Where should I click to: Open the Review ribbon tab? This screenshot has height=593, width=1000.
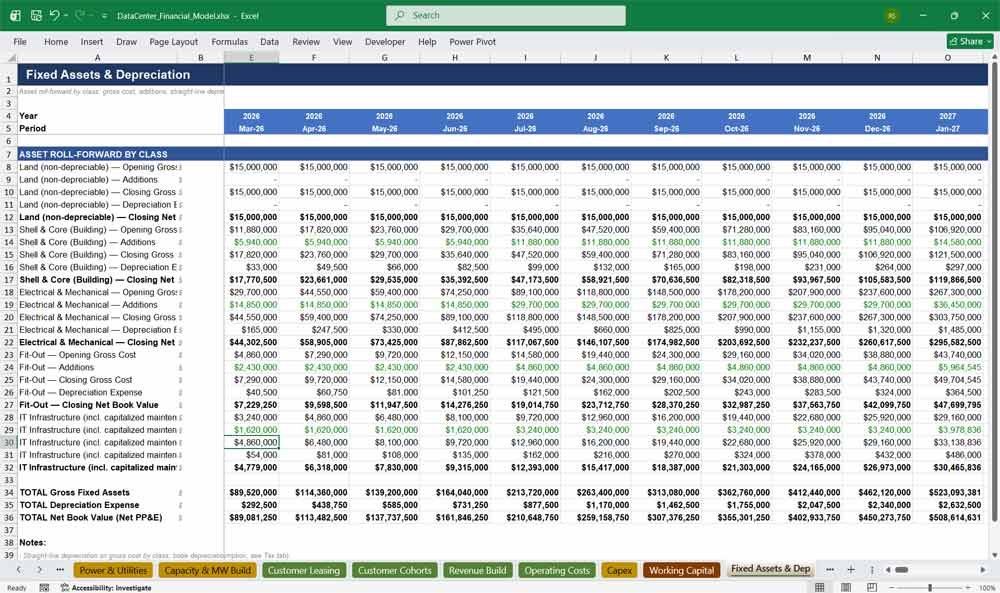(306, 41)
